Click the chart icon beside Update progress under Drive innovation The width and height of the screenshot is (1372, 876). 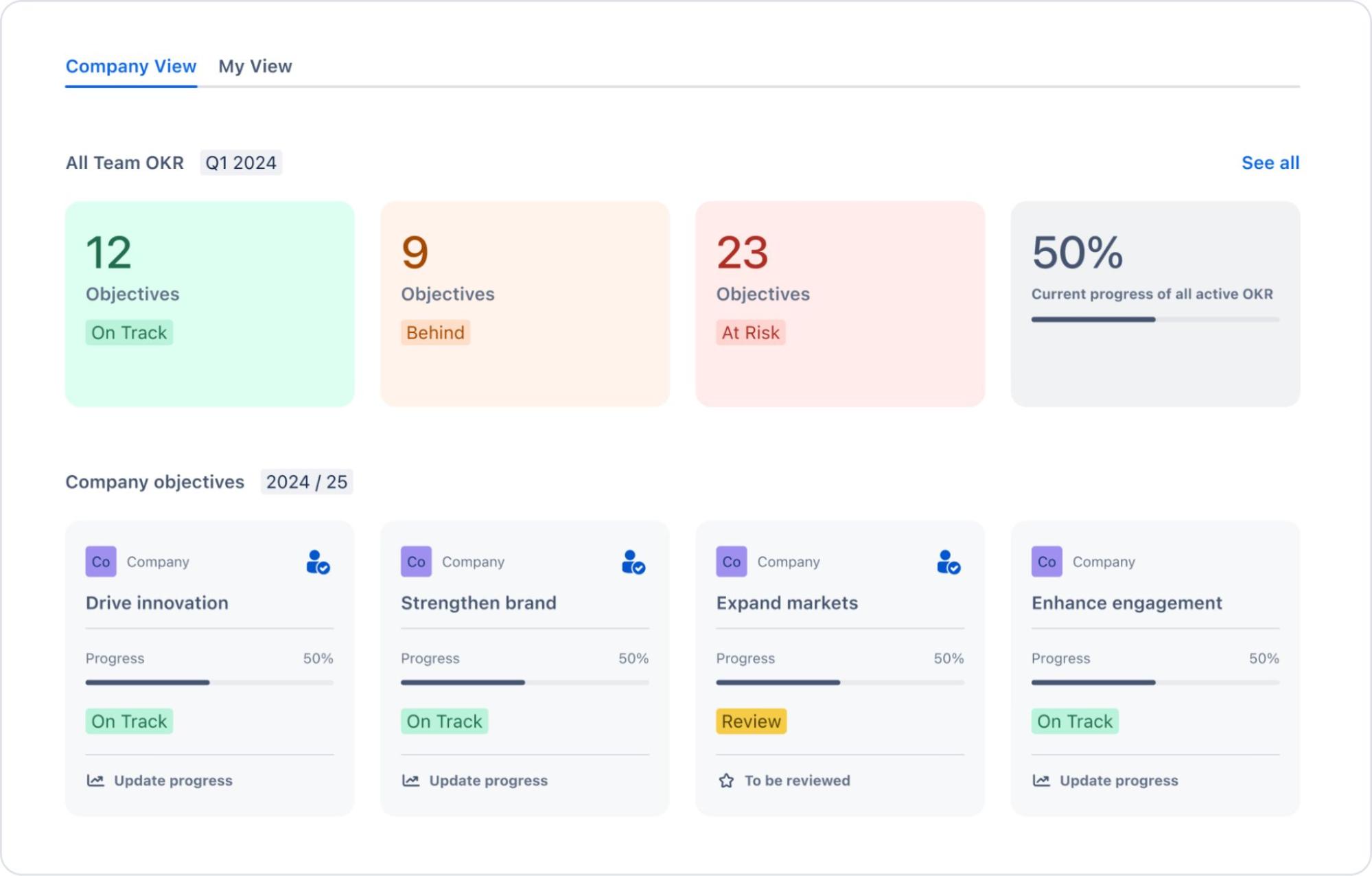95,781
